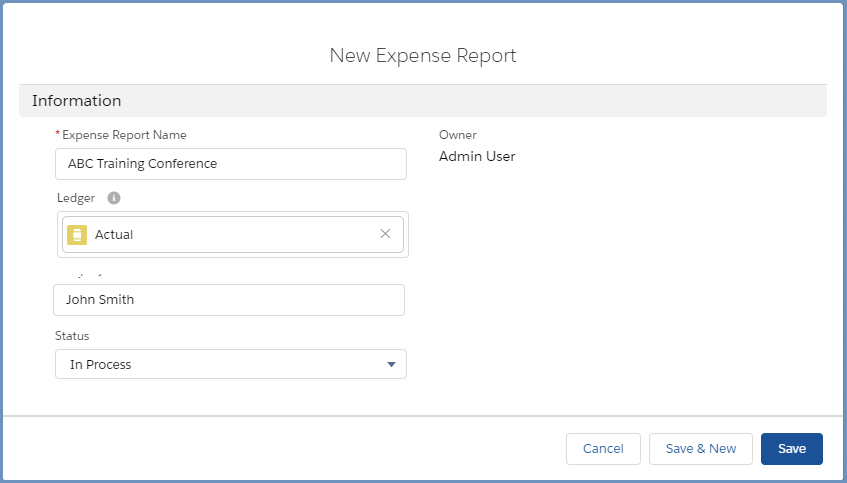Click the Save & New button
847x483 pixels.
coord(701,448)
